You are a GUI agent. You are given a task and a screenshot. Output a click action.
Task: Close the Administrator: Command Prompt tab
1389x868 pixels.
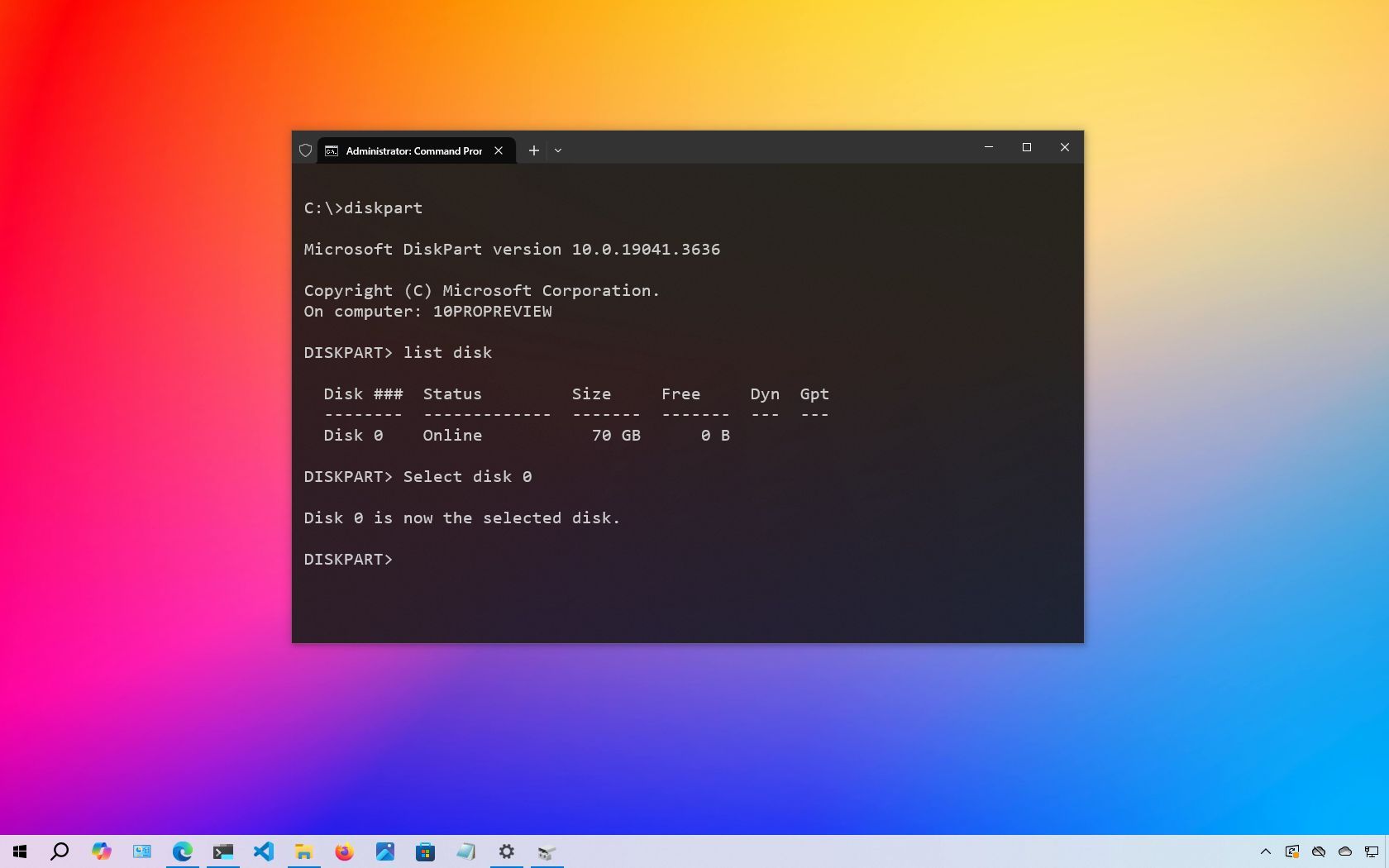pos(499,150)
